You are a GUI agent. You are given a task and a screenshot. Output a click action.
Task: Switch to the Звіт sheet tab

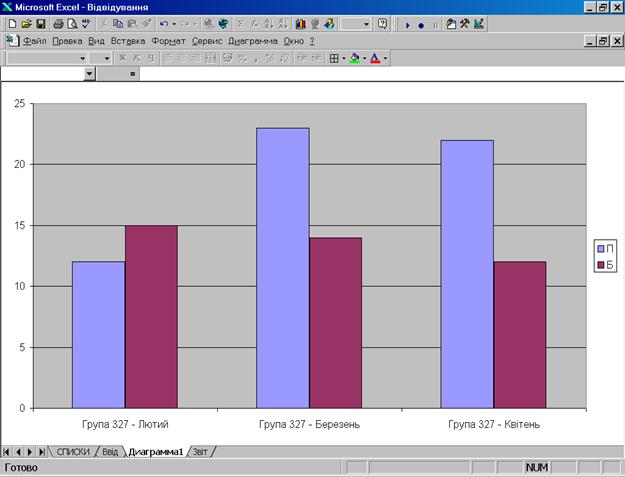[202, 452]
